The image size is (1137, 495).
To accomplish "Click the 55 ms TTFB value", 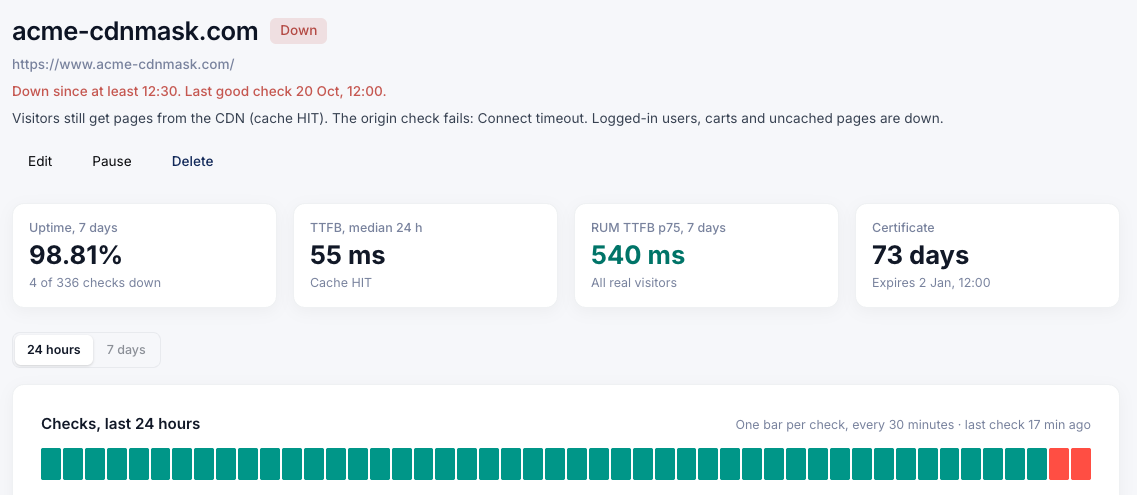I will (x=347, y=255).
